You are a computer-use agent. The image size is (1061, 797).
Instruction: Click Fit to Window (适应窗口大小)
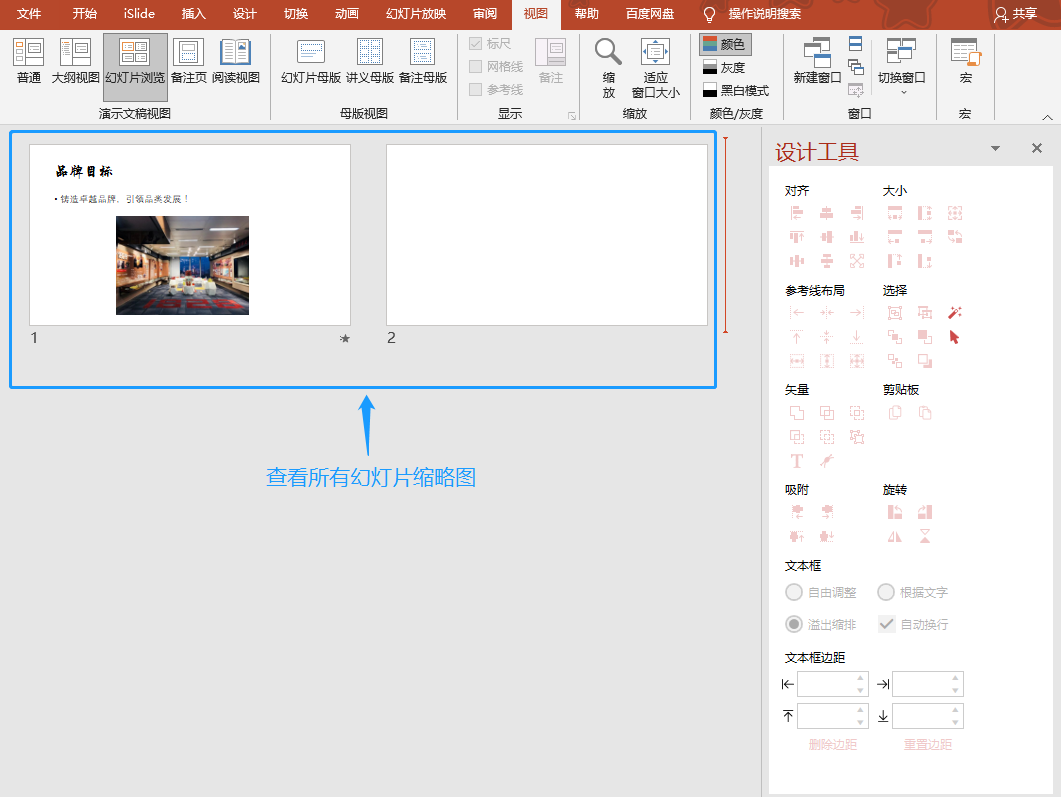coord(655,68)
